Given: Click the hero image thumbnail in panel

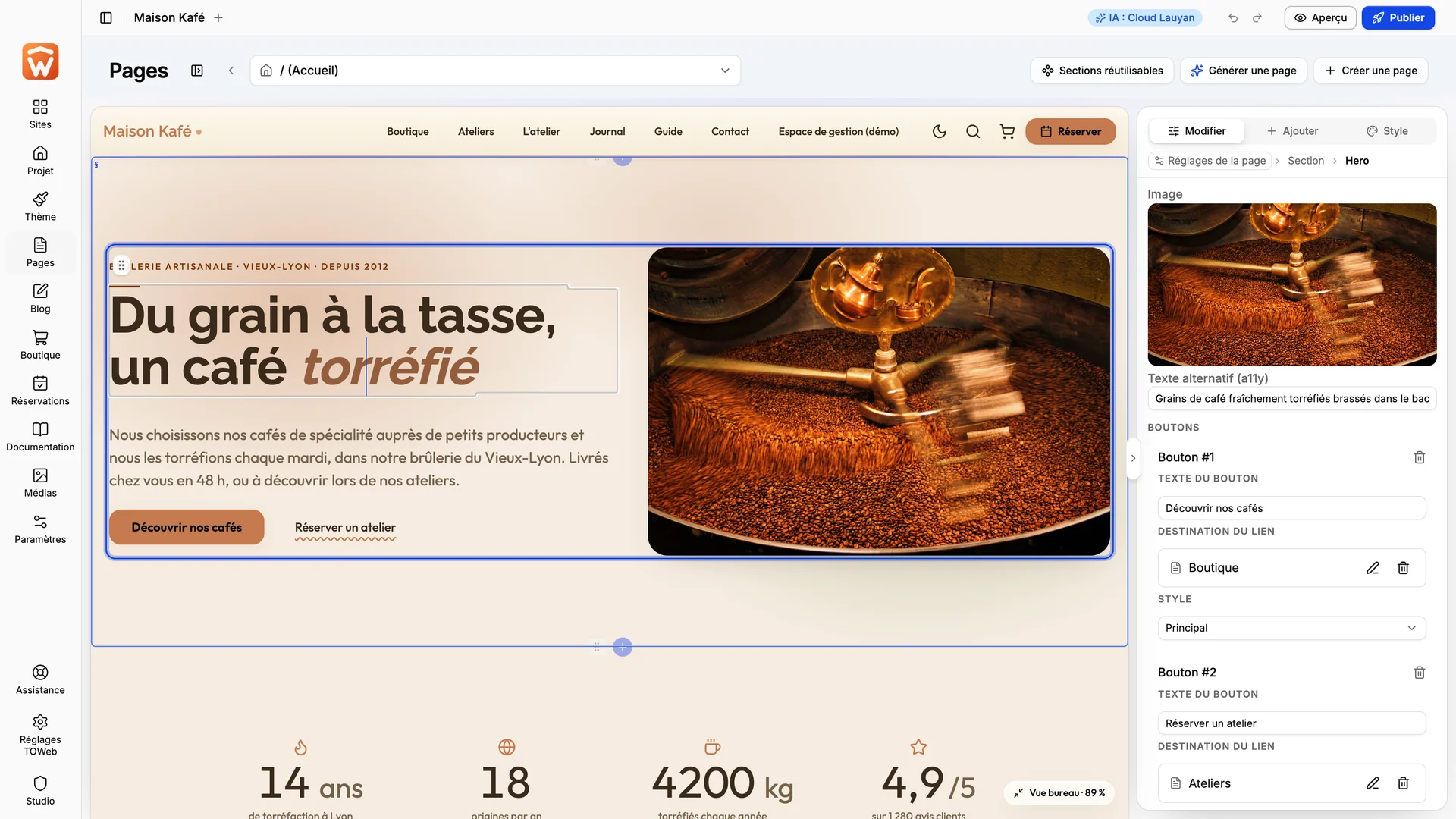Looking at the screenshot, I should pos(1291,284).
